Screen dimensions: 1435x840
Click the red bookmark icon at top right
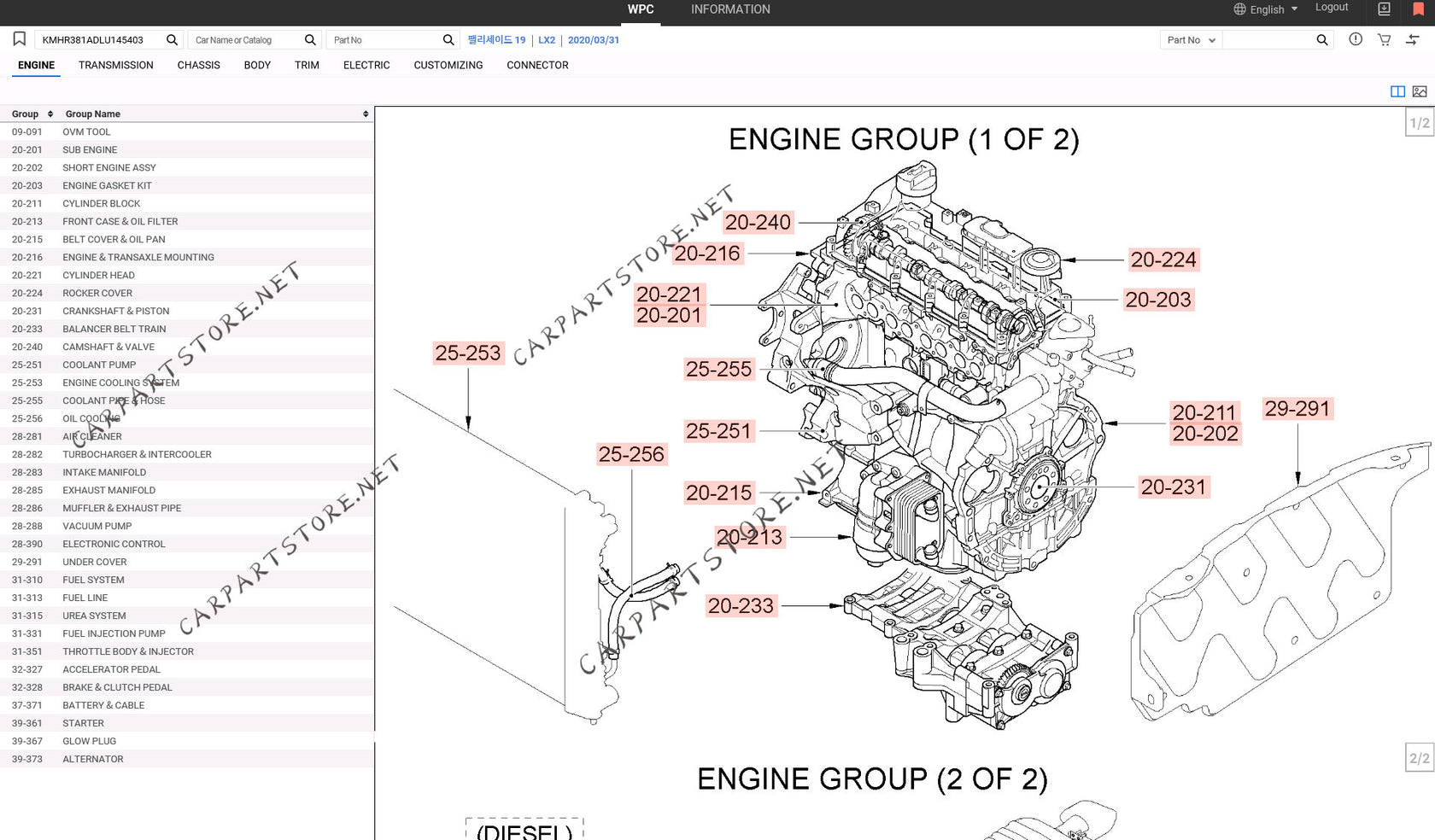[x=1417, y=9]
